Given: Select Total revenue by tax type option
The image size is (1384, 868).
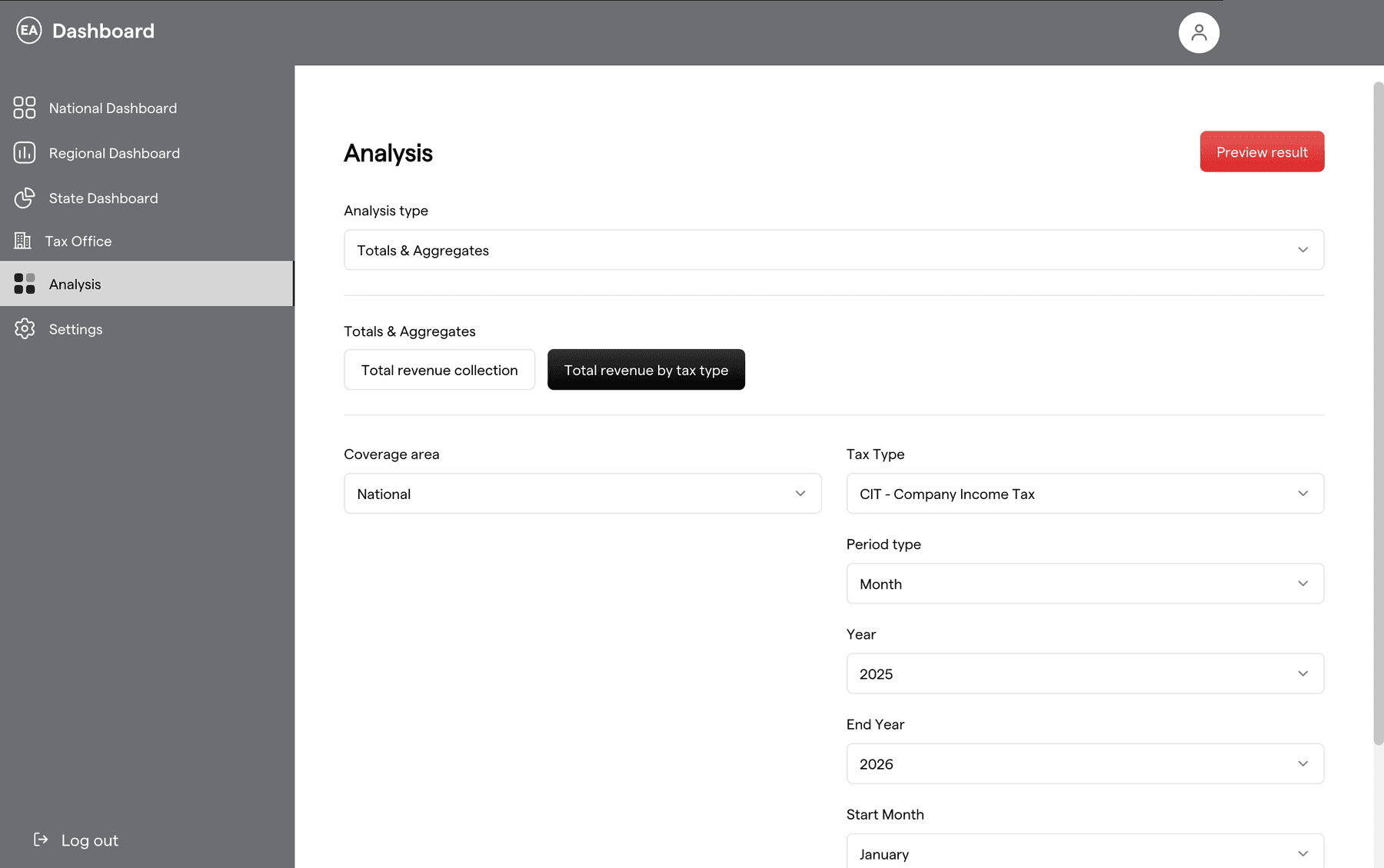Looking at the screenshot, I should tap(646, 370).
